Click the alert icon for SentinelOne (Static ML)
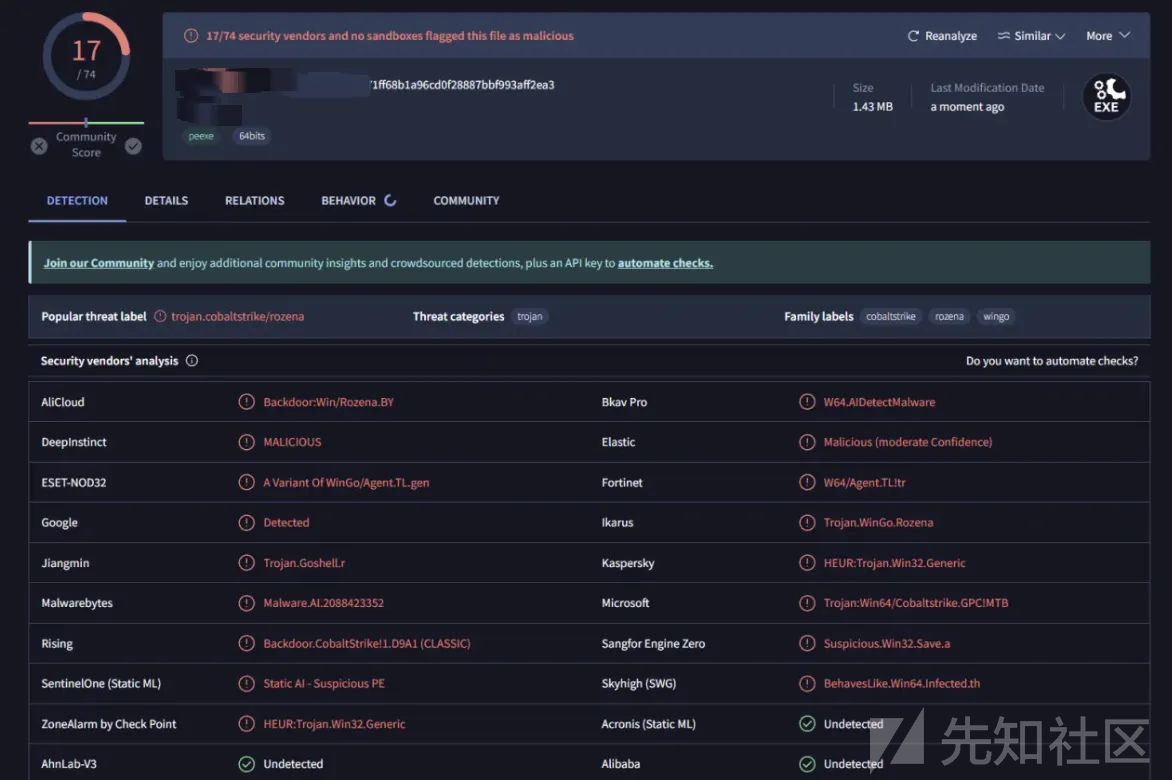 click(247, 684)
